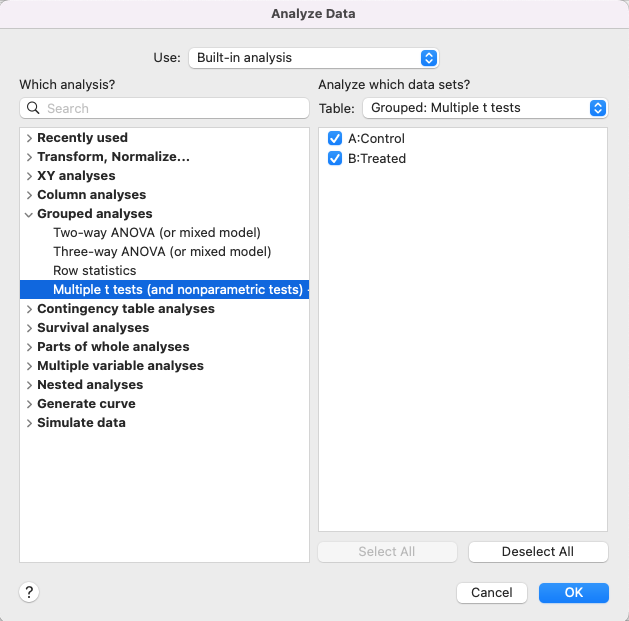Uncheck the A:Control data set

(x=335, y=139)
